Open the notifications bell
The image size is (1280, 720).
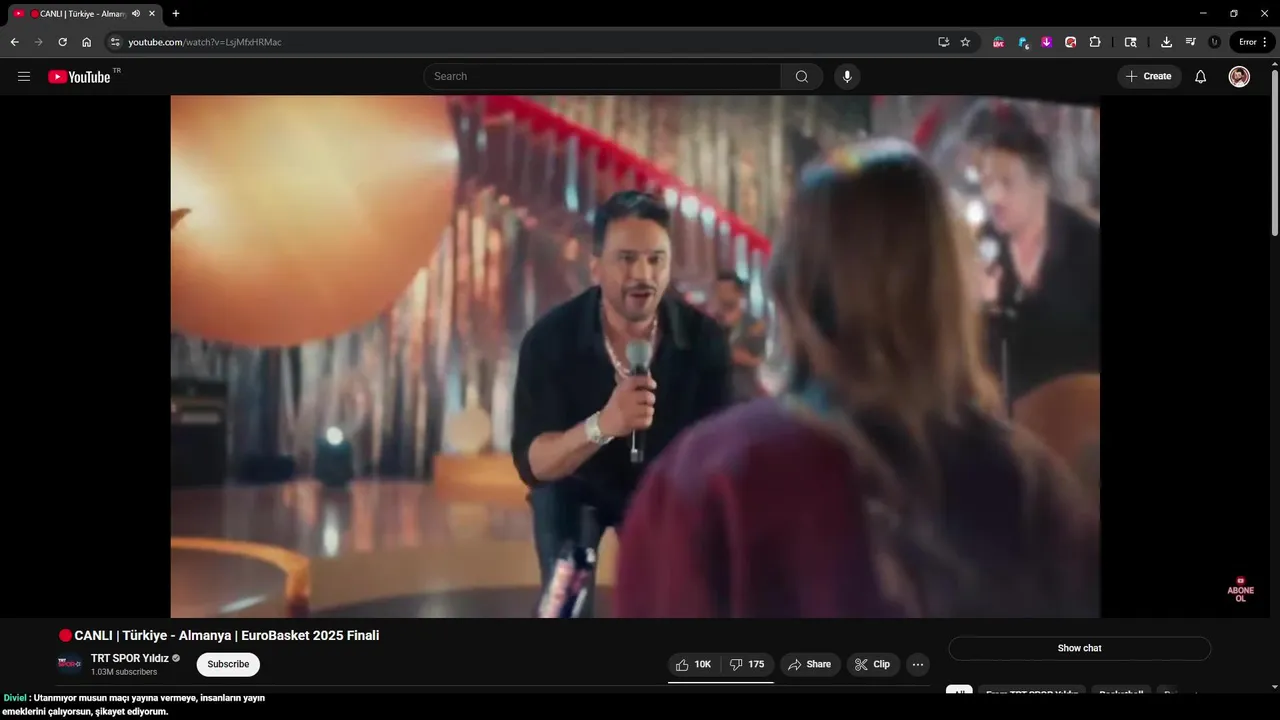point(1201,76)
